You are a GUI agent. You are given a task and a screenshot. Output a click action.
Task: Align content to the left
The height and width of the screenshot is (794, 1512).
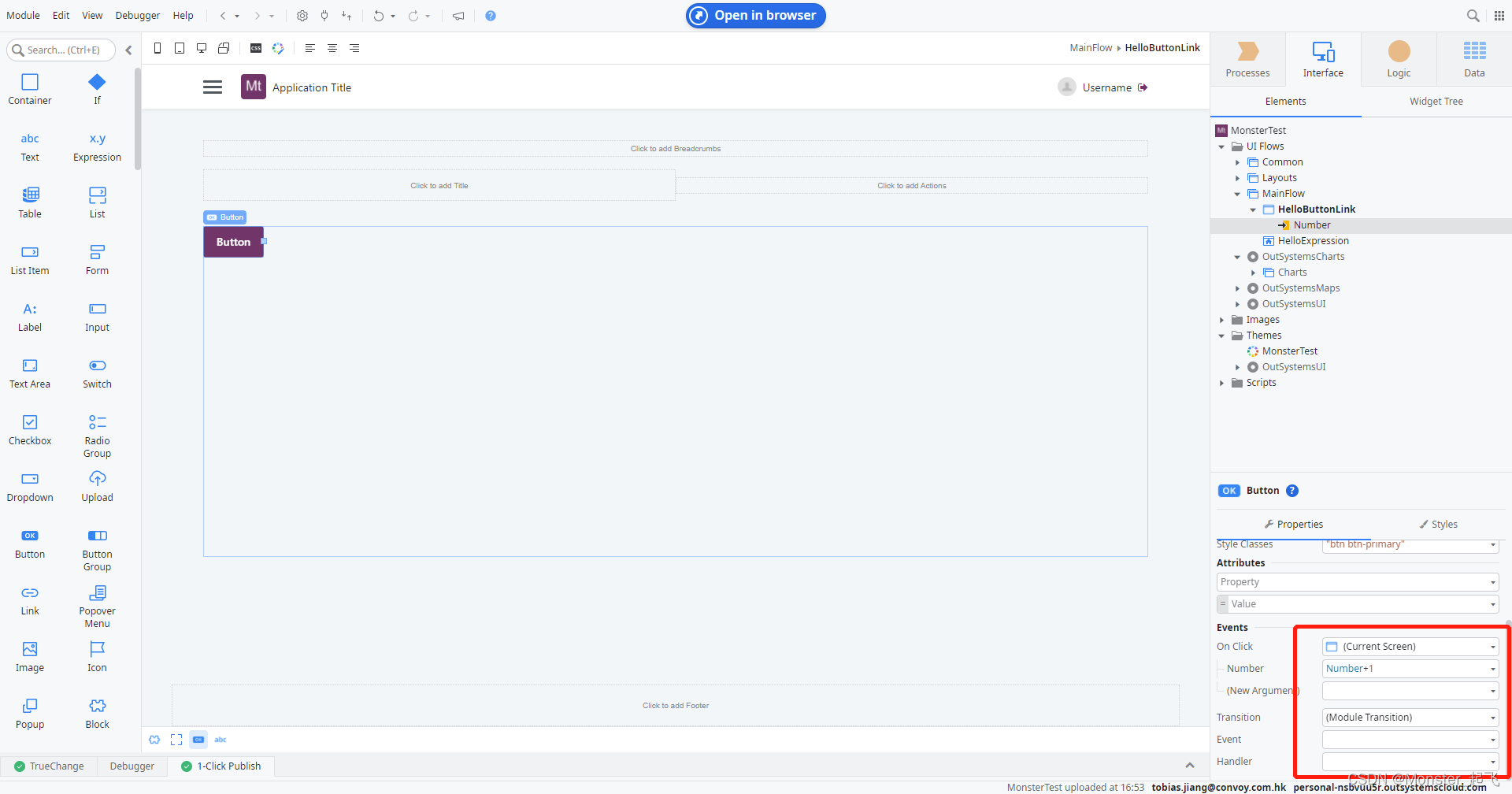[310, 48]
